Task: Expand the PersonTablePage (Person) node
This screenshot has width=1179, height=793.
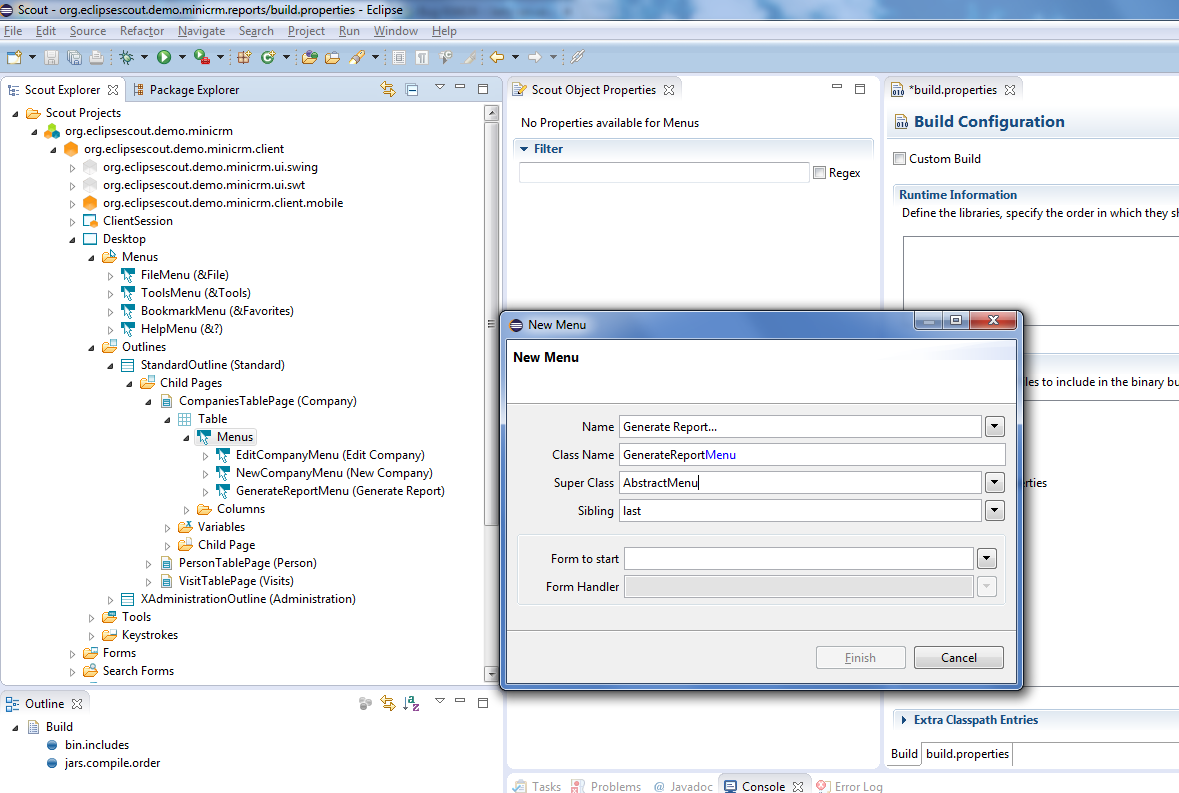Action: [x=148, y=564]
